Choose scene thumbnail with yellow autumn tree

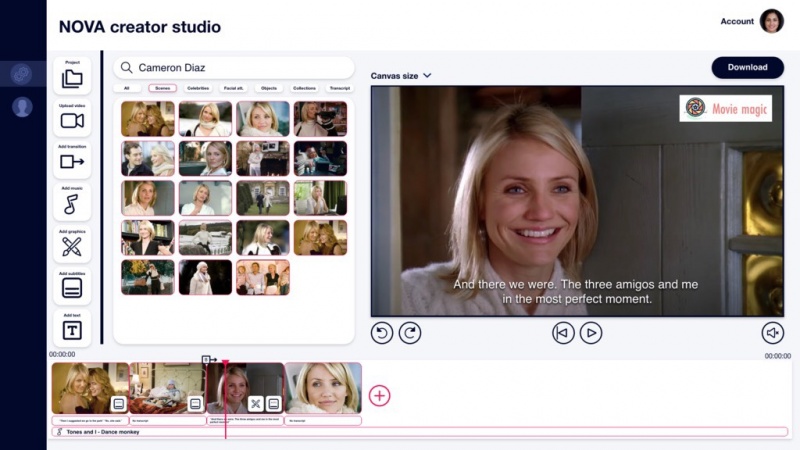(148, 278)
